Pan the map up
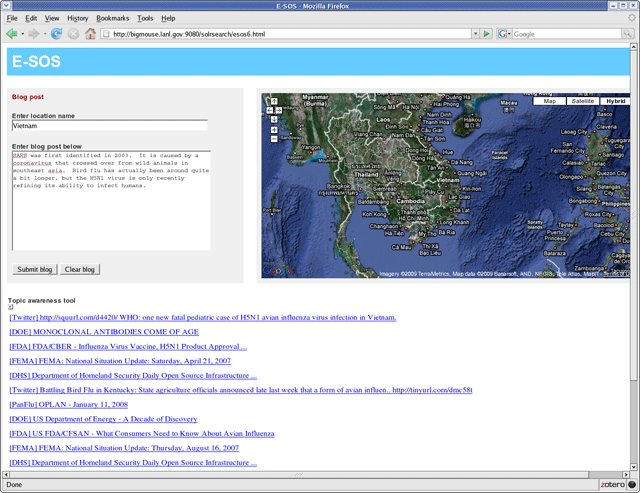Viewport: 640px width, 493px height. tap(274, 101)
